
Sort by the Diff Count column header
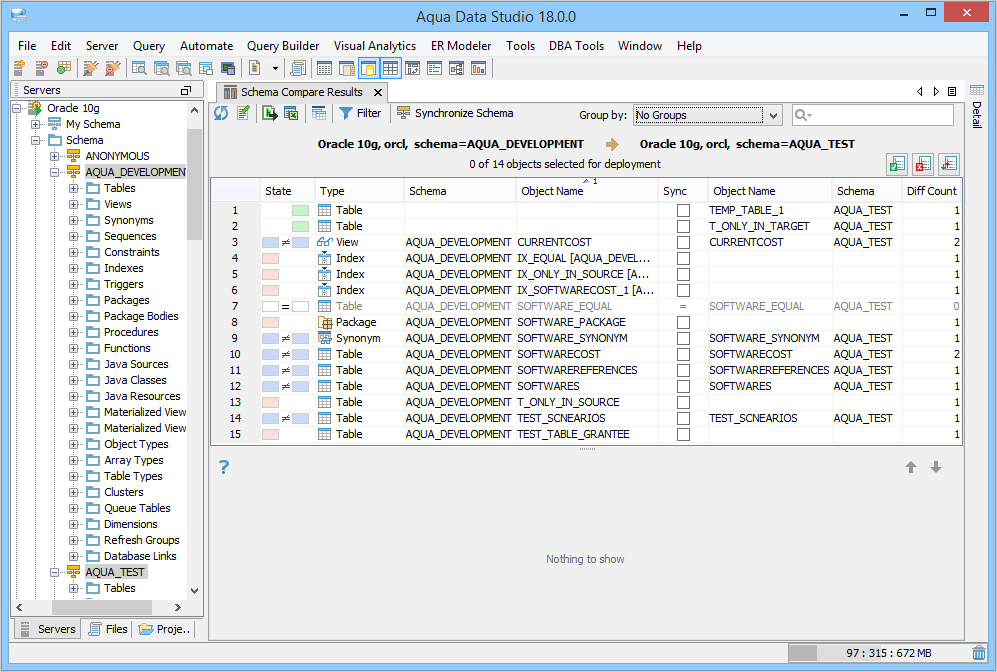coord(931,191)
